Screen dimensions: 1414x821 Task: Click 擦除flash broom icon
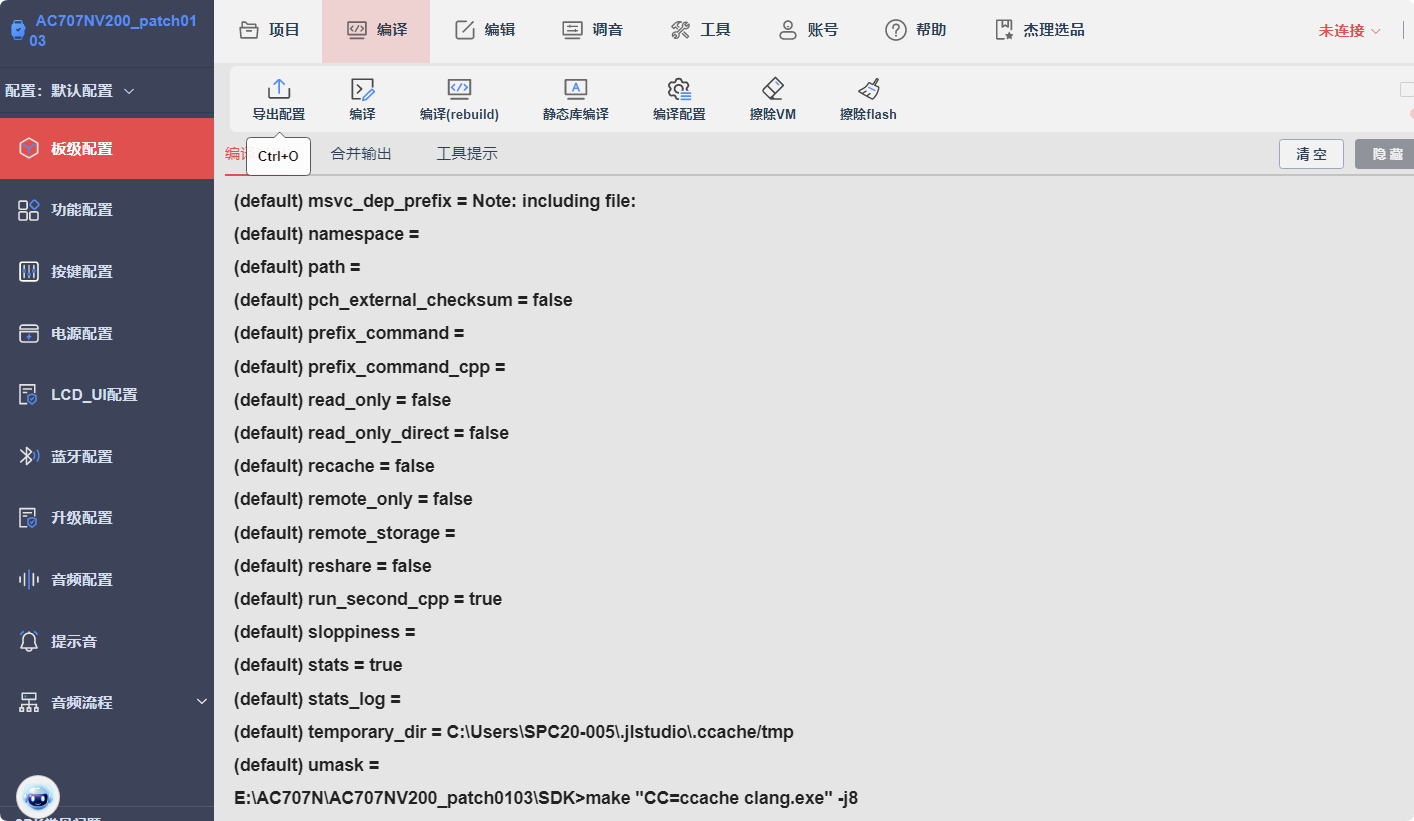[x=869, y=88]
